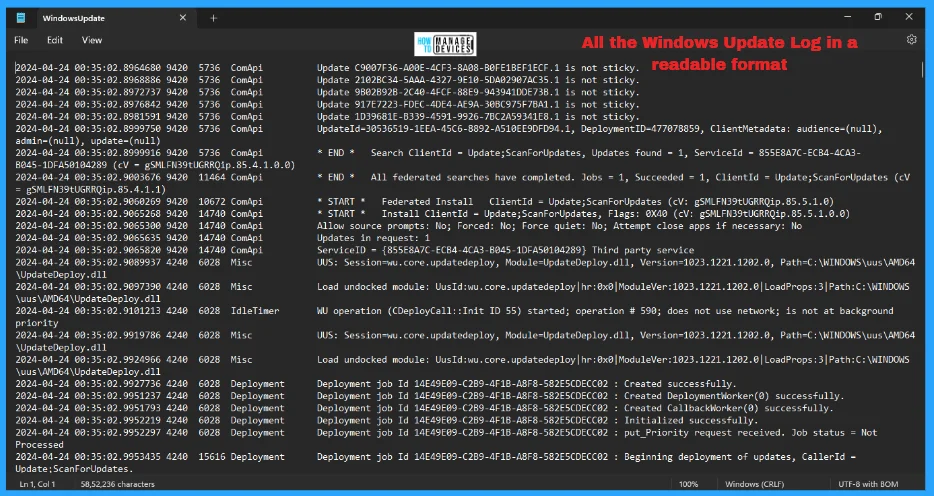The height and width of the screenshot is (496, 934).
Task: Open the View menu
Action: 92,40
